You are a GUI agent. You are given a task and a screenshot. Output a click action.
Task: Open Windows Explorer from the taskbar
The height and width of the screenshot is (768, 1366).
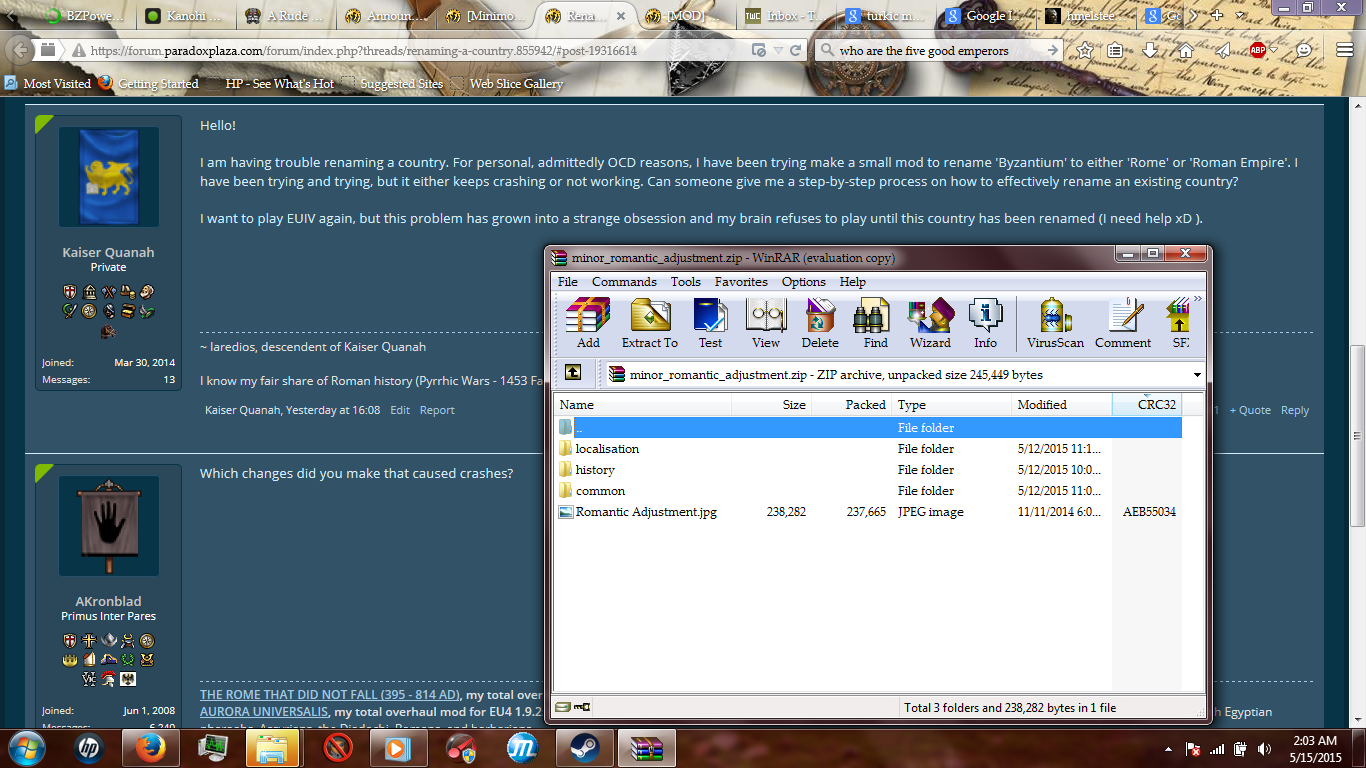(x=273, y=748)
